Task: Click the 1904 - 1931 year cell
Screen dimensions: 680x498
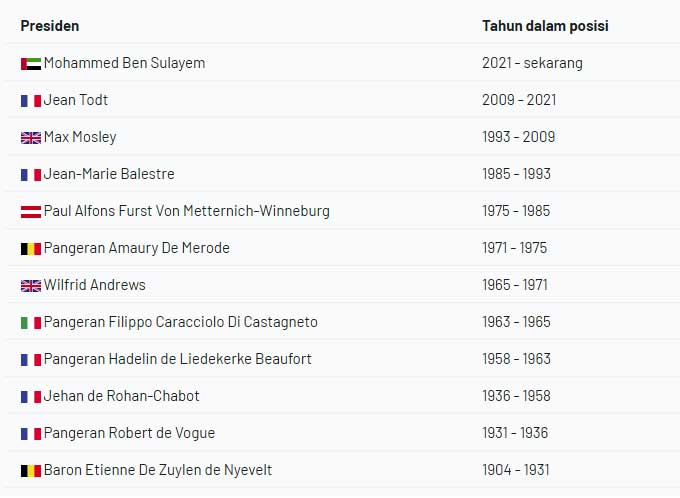Action: [516, 470]
